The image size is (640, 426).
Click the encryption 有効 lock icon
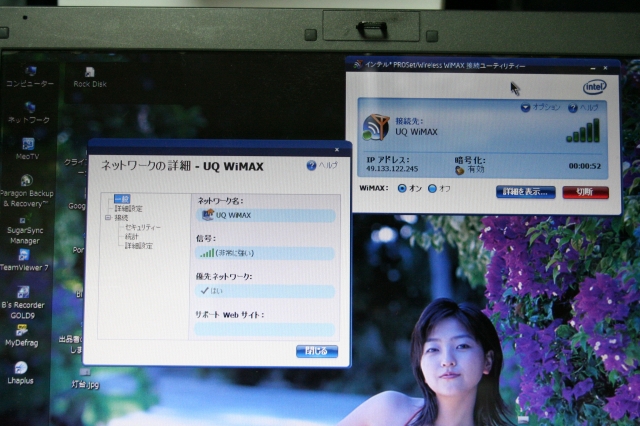(460, 170)
